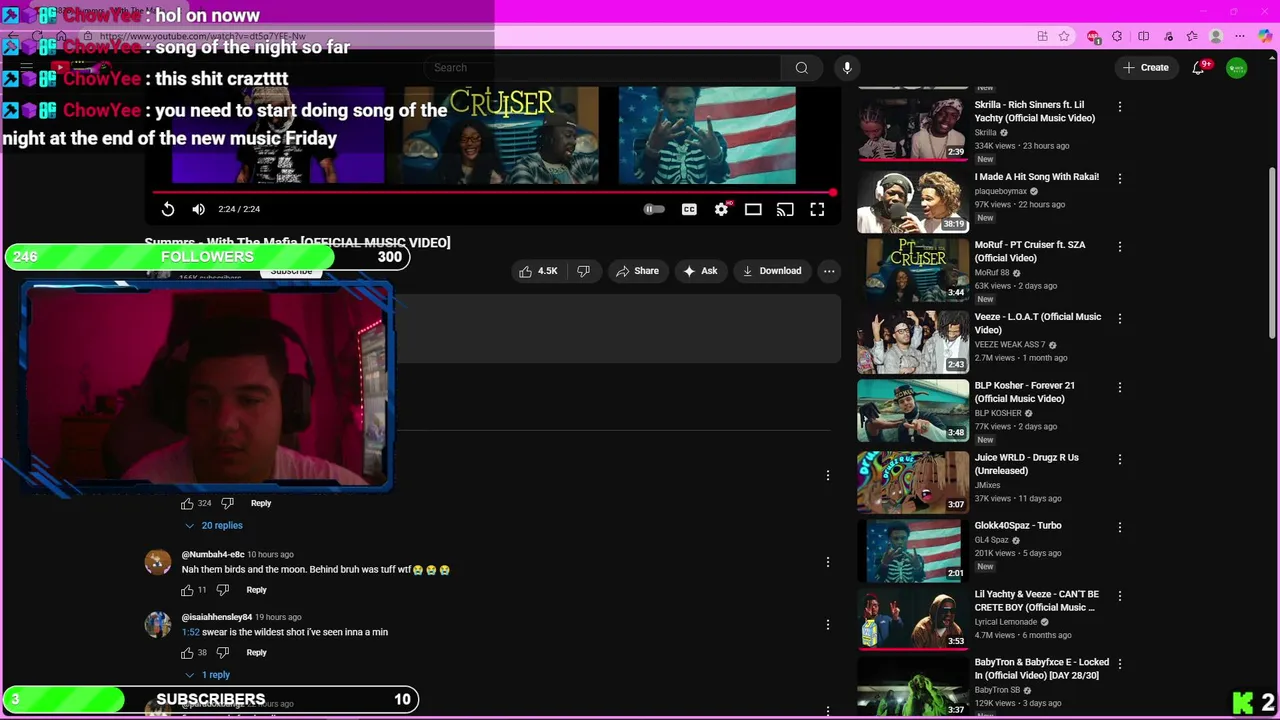1280x720 pixels.
Task: Open end-screen video with American flag thumbnail
Action: (707, 136)
